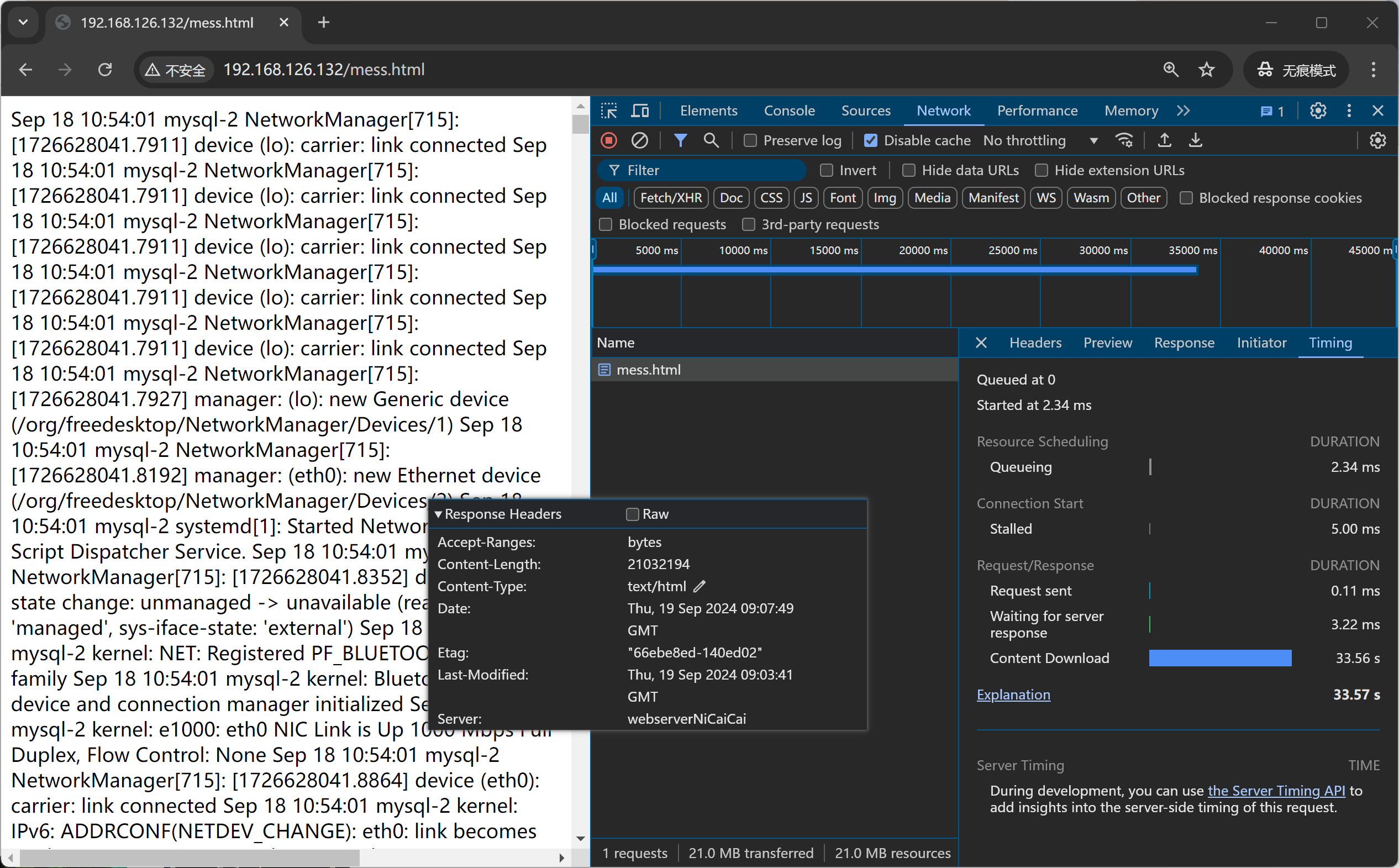Bookmark this page with the star icon

(x=1206, y=70)
